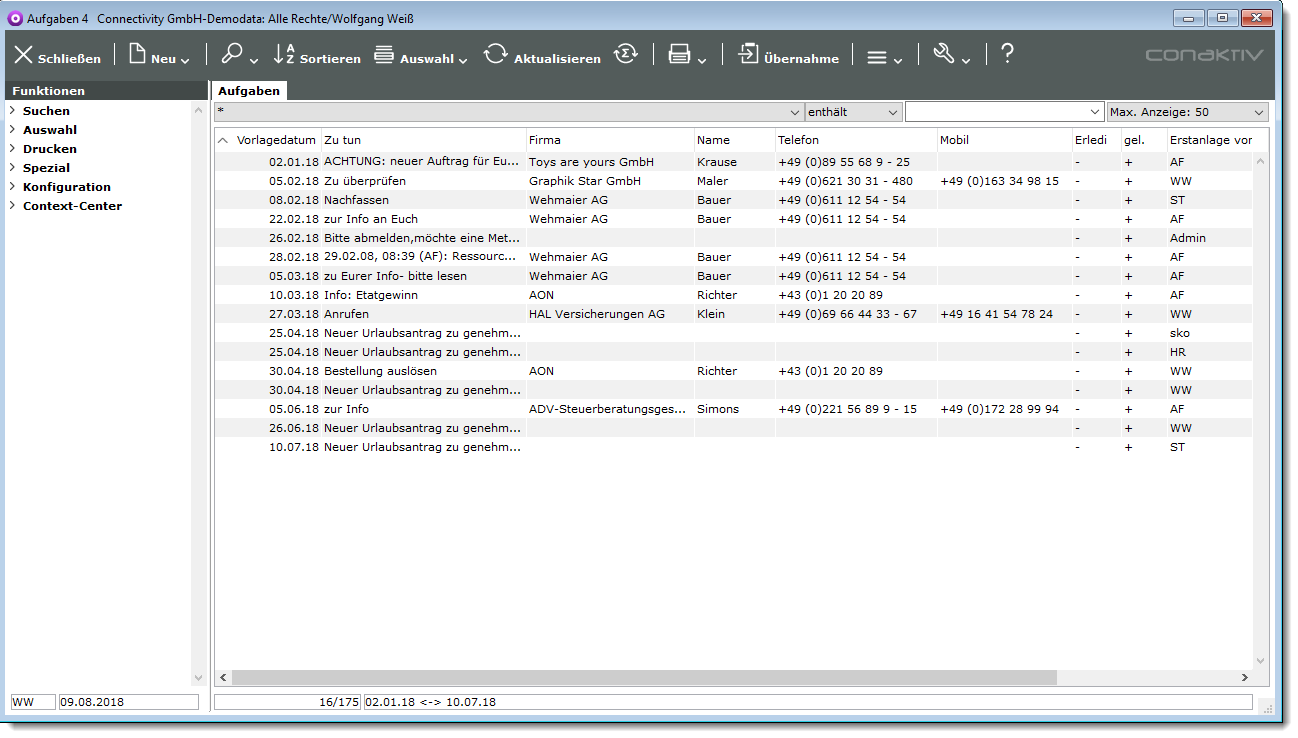Click the Übernahme import icon
1298x738 pixels.
[x=749, y=55]
